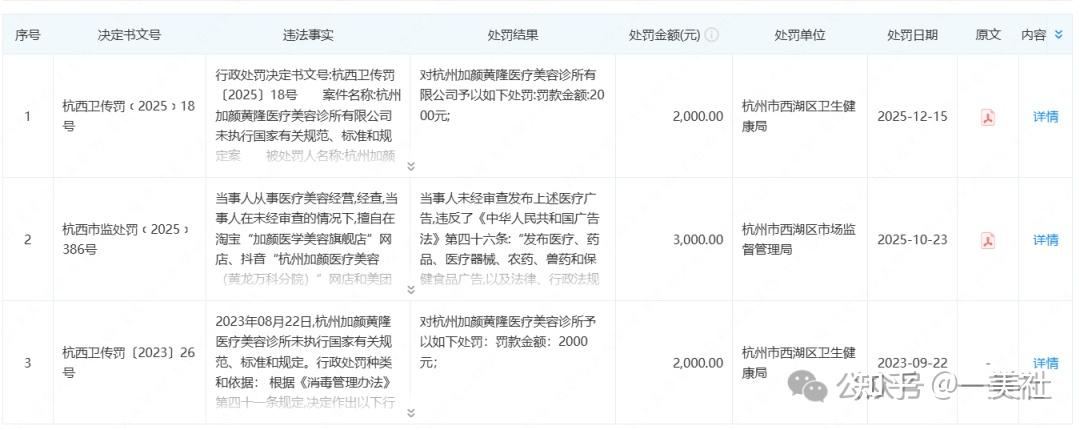The height and width of the screenshot is (430, 1080).
Task: Click 处罚单位 column header
Action: coord(800,35)
